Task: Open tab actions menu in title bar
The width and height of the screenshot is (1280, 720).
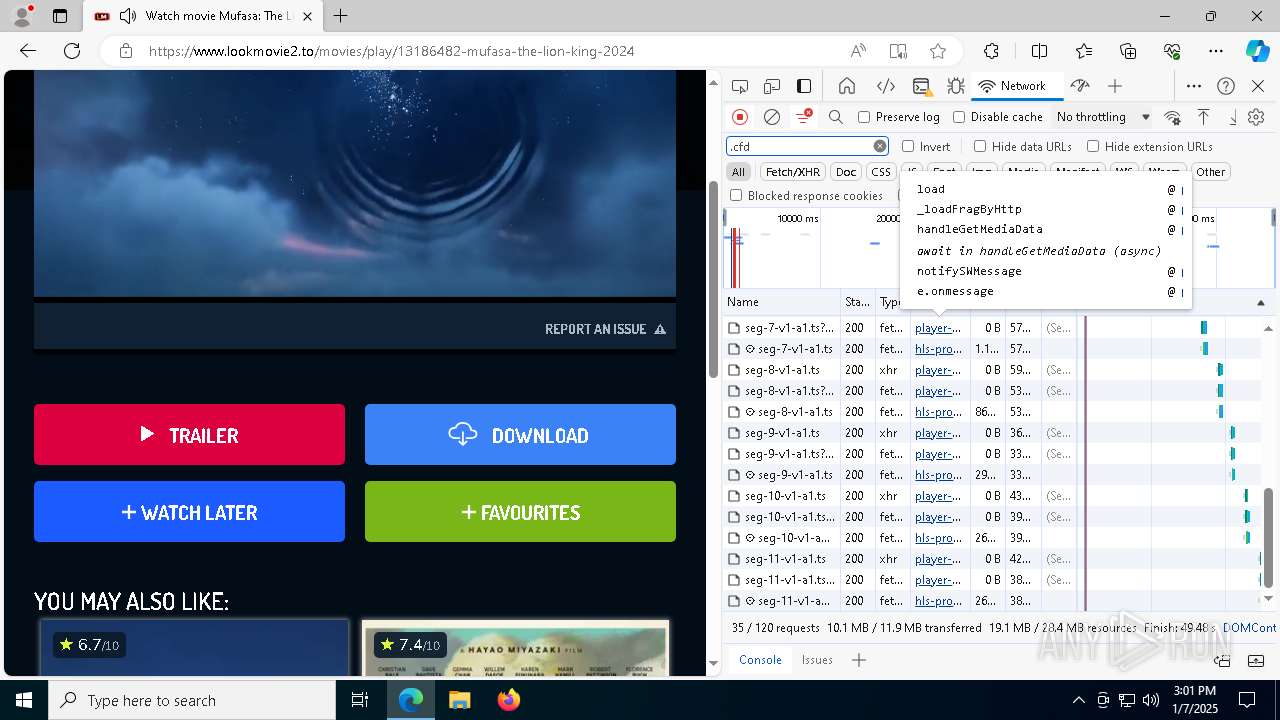Action: pos(60,16)
